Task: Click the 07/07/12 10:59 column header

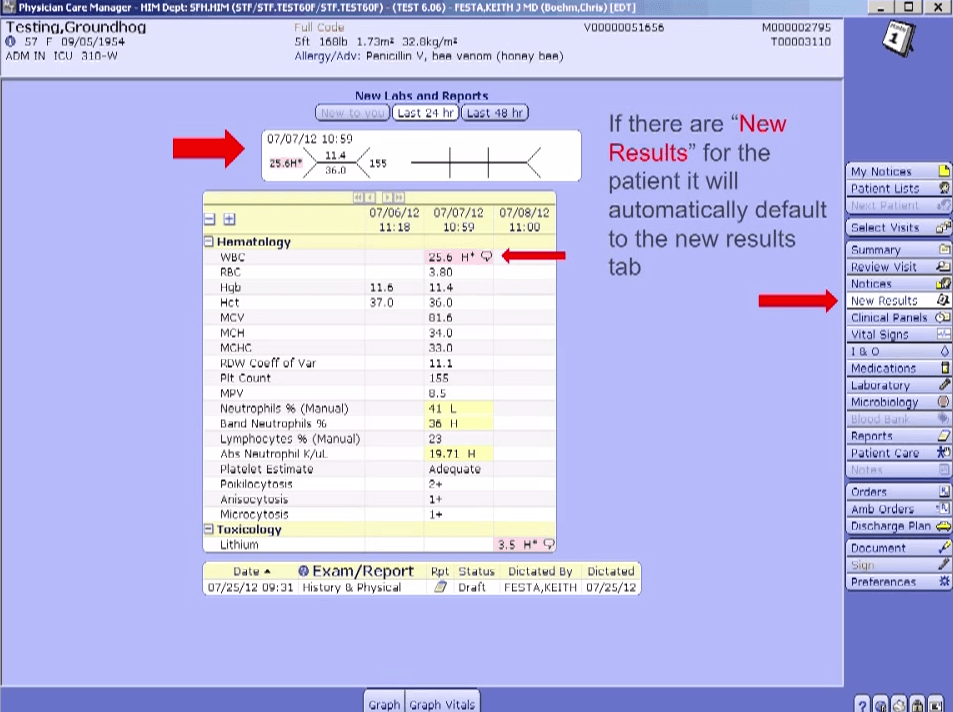Action: tap(458, 219)
